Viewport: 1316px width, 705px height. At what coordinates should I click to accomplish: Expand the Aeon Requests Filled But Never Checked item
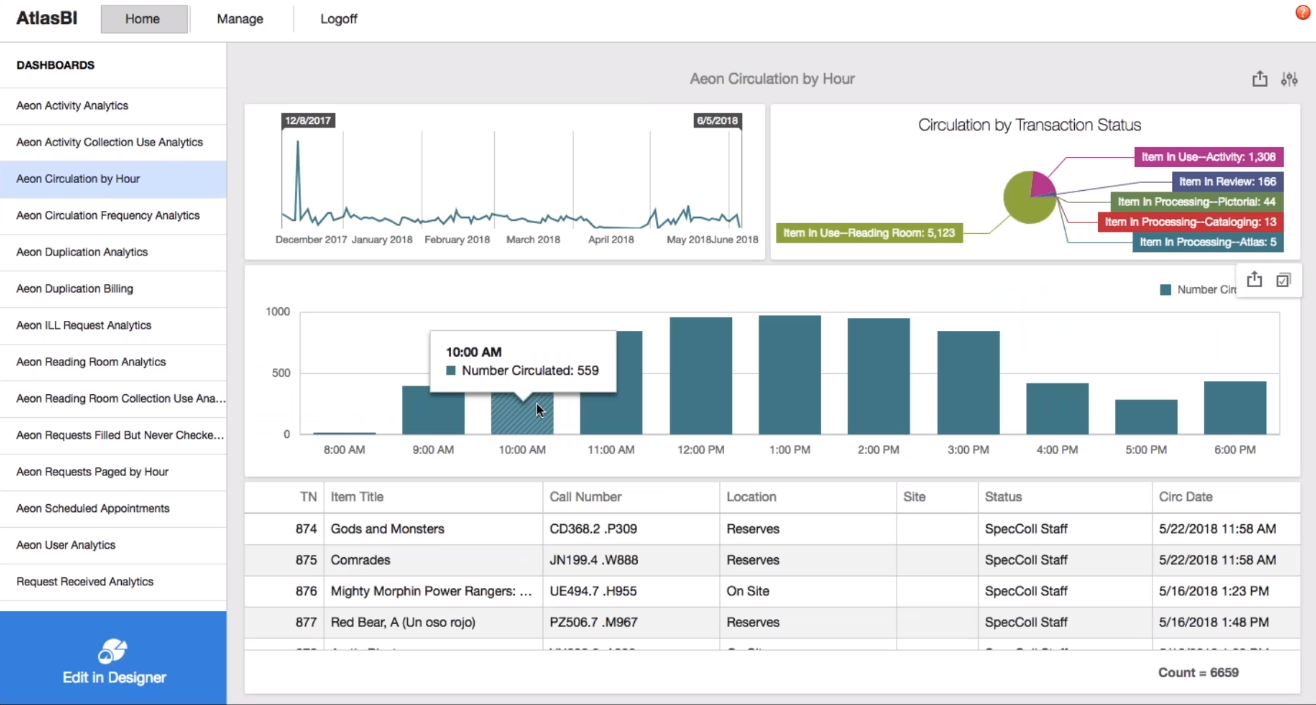pyautogui.click(x=113, y=435)
